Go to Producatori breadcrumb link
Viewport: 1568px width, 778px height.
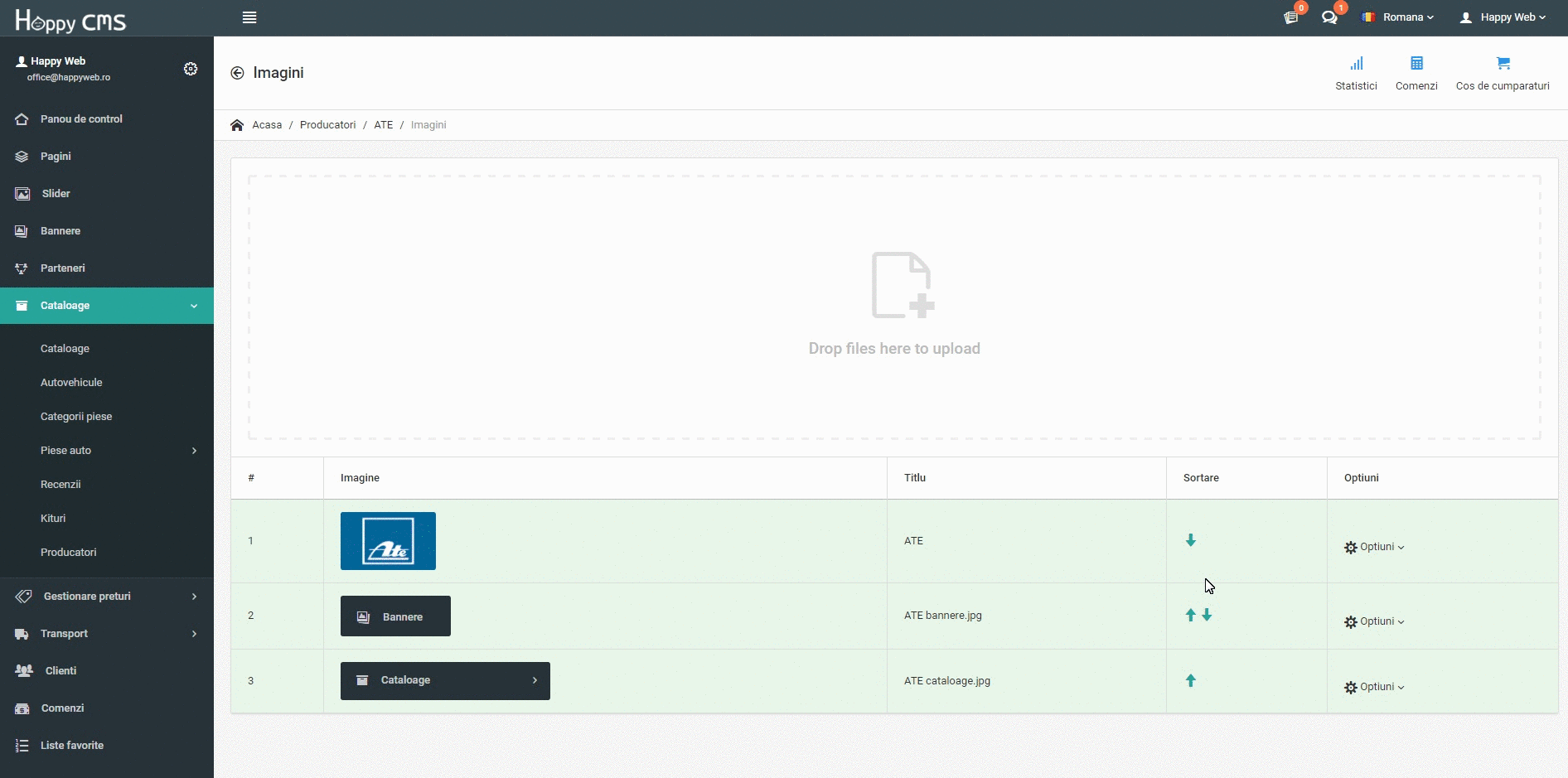tap(327, 125)
